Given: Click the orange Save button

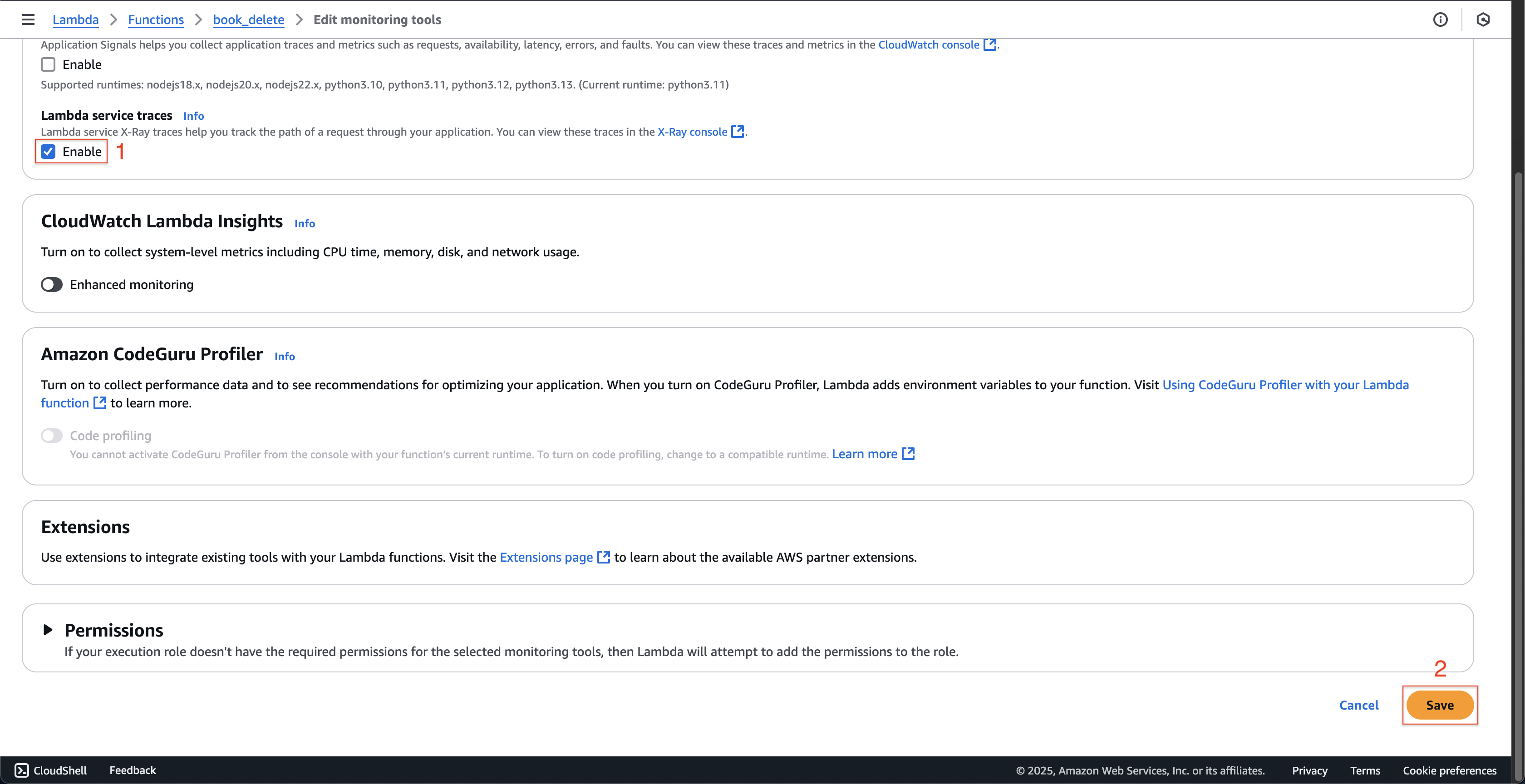Looking at the screenshot, I should click(1440, 705).
